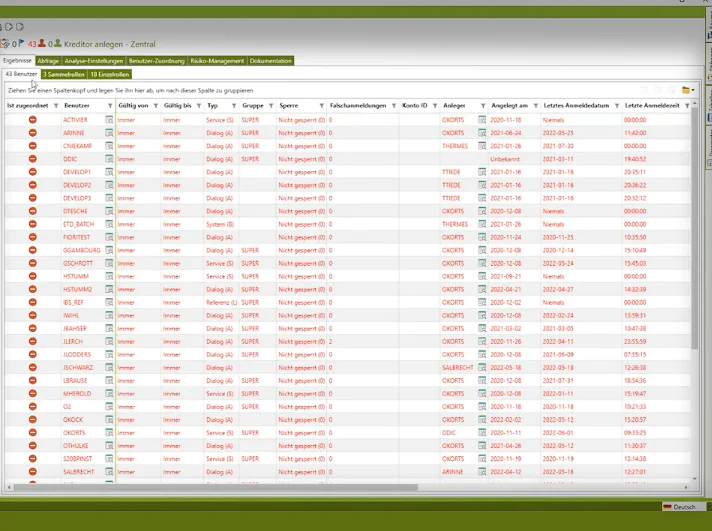Sort by the 'Angelegt am' column header
The image size is (712, 531).
pyautogui.click(x=509, y=105)
